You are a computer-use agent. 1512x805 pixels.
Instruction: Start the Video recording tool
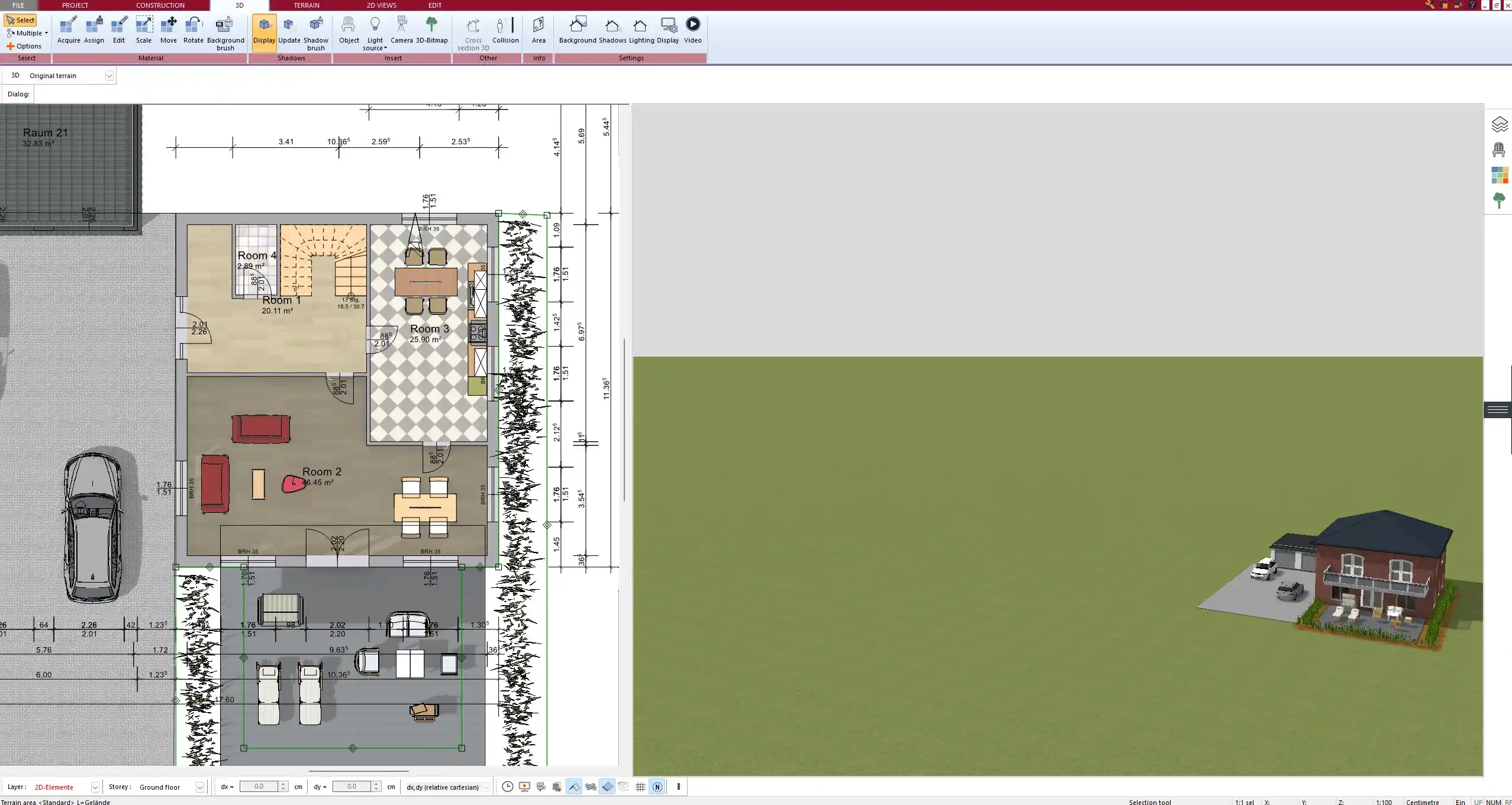(x=693, y=31)
